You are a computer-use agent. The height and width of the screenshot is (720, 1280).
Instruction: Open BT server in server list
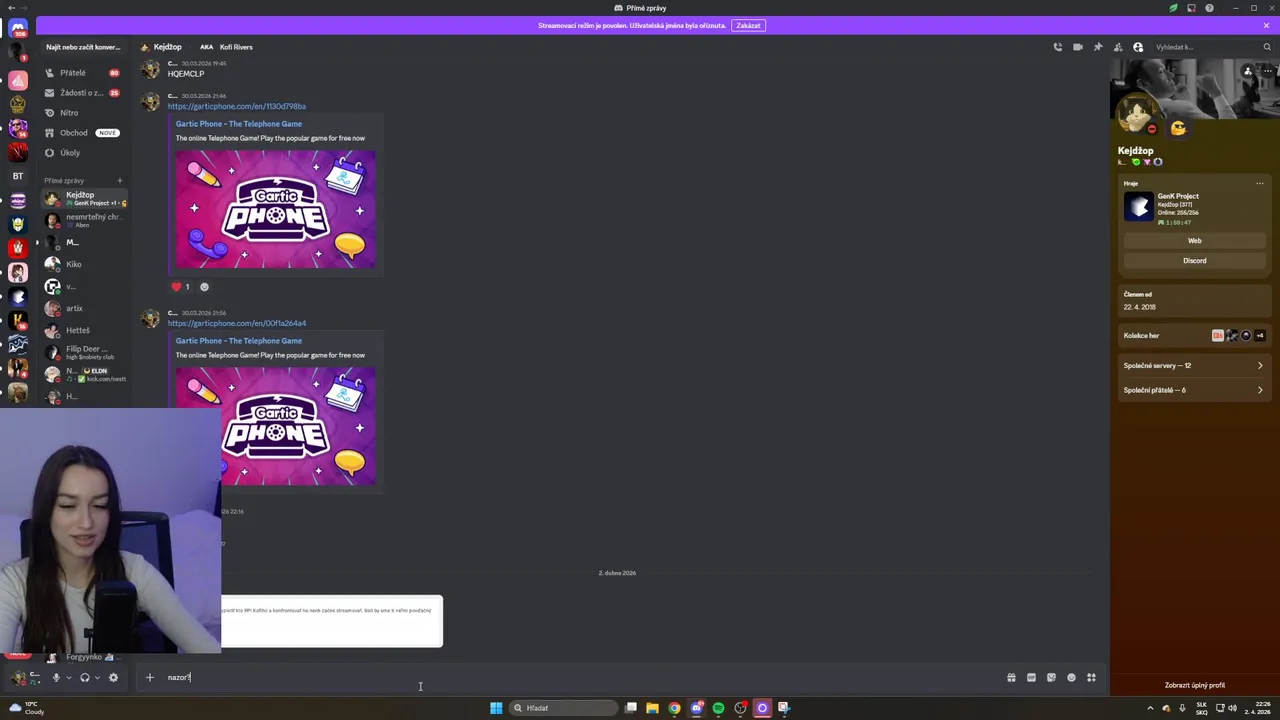click(x=18, y=176)
